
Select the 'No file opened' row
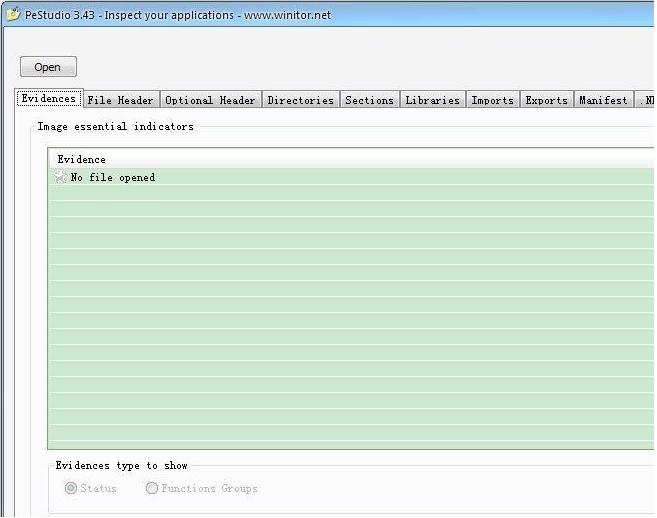[x=351, y=177]
